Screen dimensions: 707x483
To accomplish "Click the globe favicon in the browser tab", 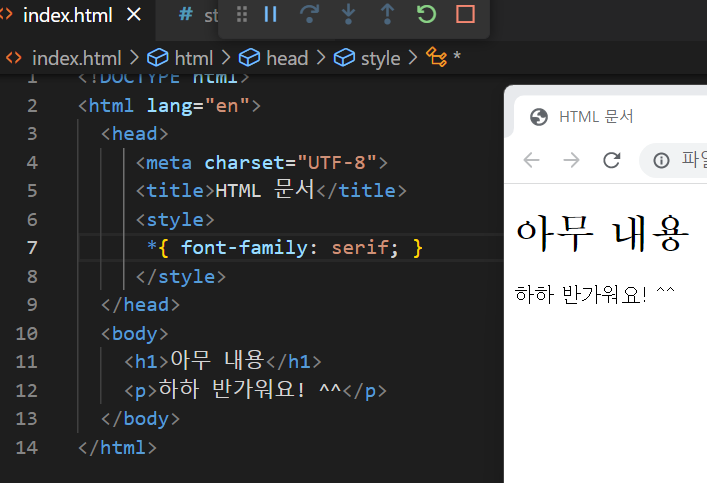I will click(x=539, y=117).
